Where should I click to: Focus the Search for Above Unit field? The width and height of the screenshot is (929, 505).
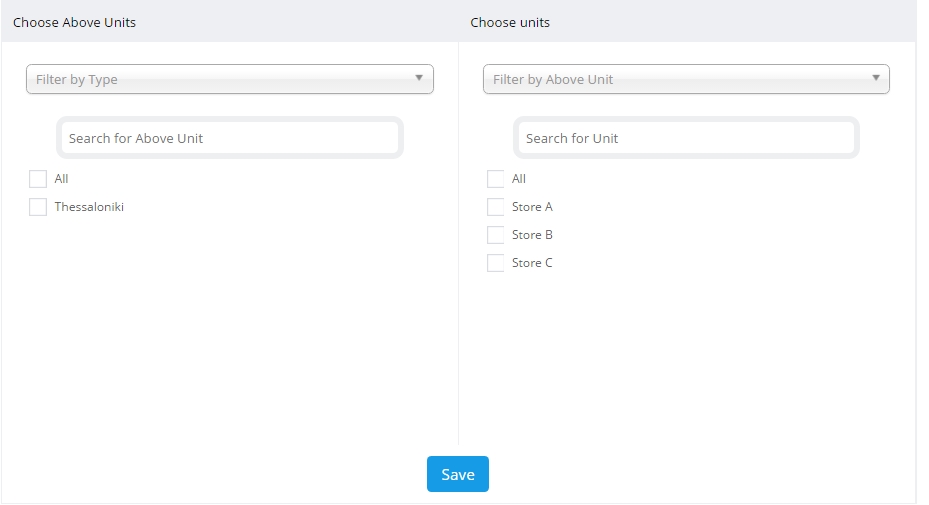click(230, 138)
